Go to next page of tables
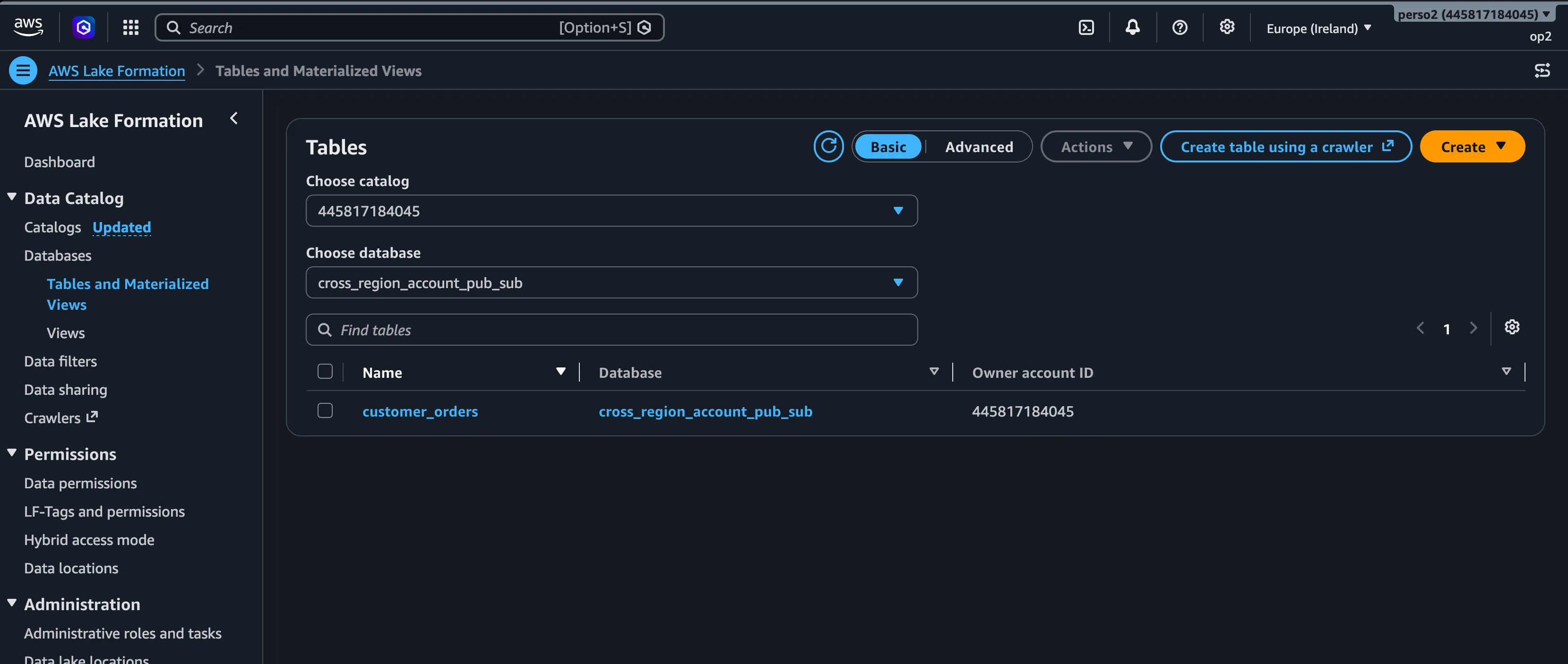Screen dimensions: 1568x664 pyautogui.click(x=1473, y=328)
